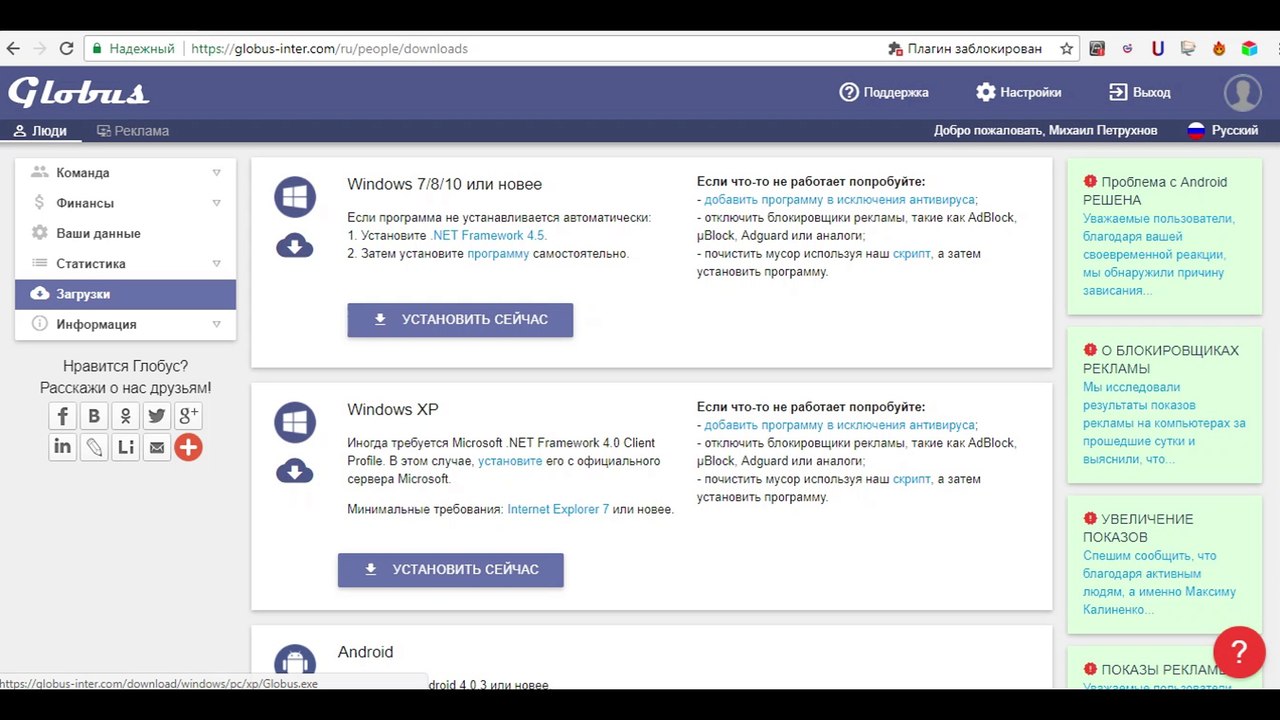Viewport: 1280px width, 720px height.
Task: Open Настройки in the header
Action: pyautogui.click(x=1019, y=92)
